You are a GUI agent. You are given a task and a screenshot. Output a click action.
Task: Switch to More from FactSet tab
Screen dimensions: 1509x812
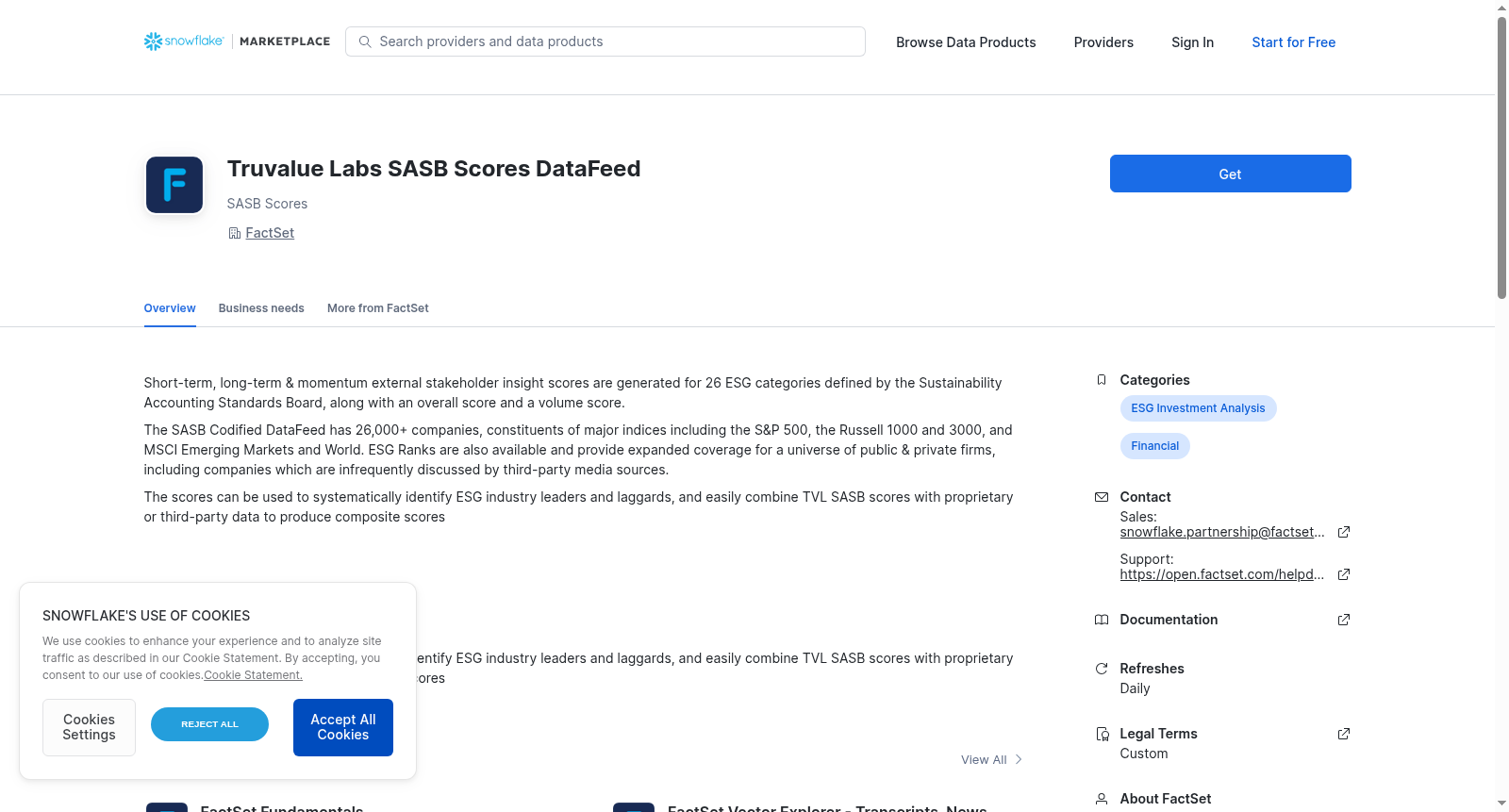click(377, 308)
